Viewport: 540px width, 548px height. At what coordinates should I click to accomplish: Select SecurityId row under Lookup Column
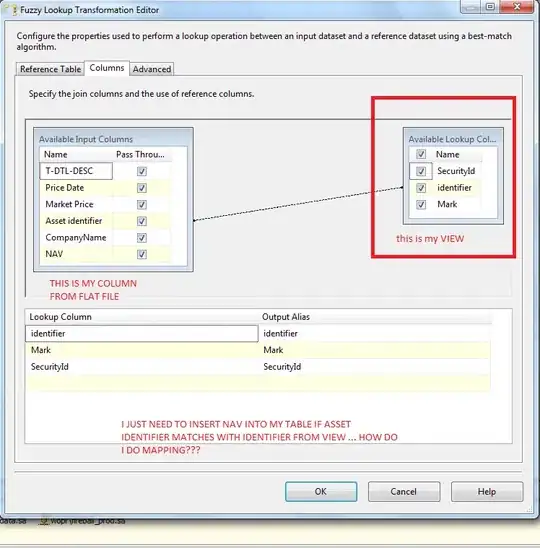coord(142,367)
